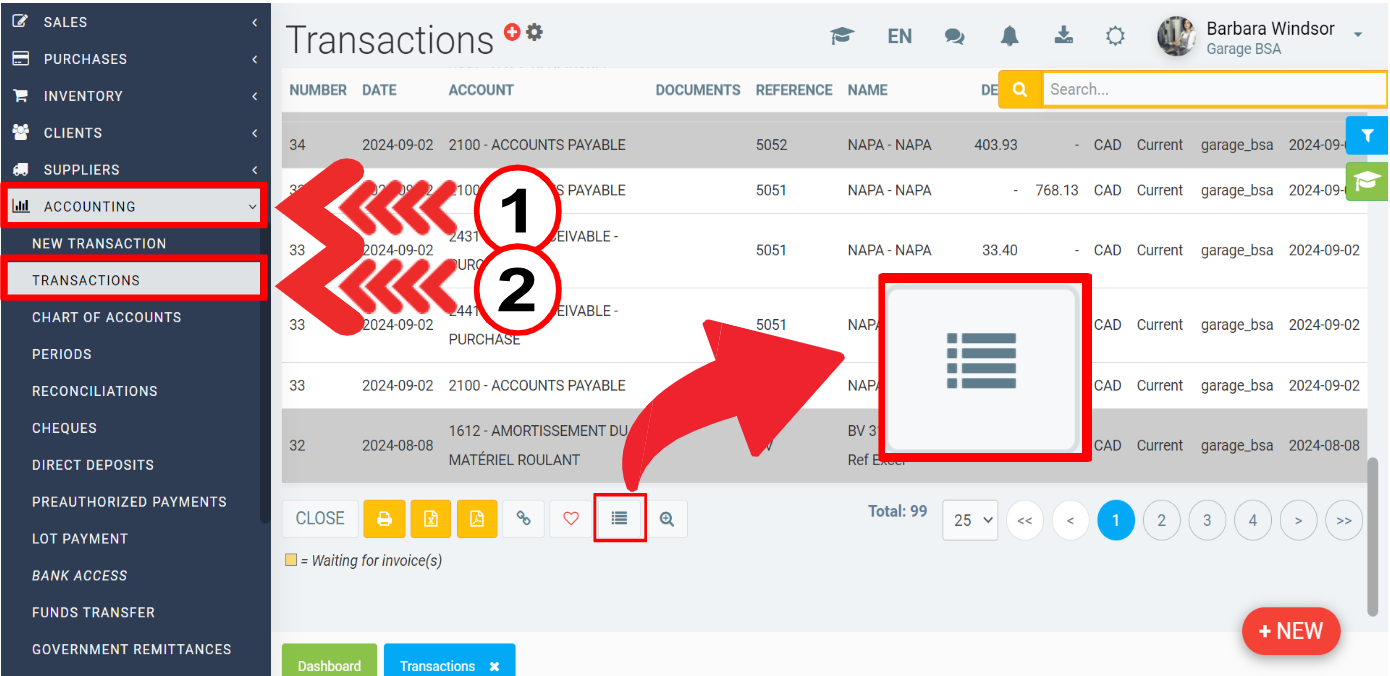
Task: Click the heart favorite icon button
Action: click(571, 519)
